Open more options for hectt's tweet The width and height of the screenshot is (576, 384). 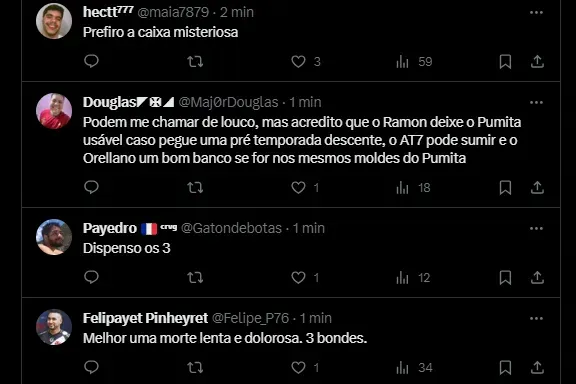(x=536, y=12)
